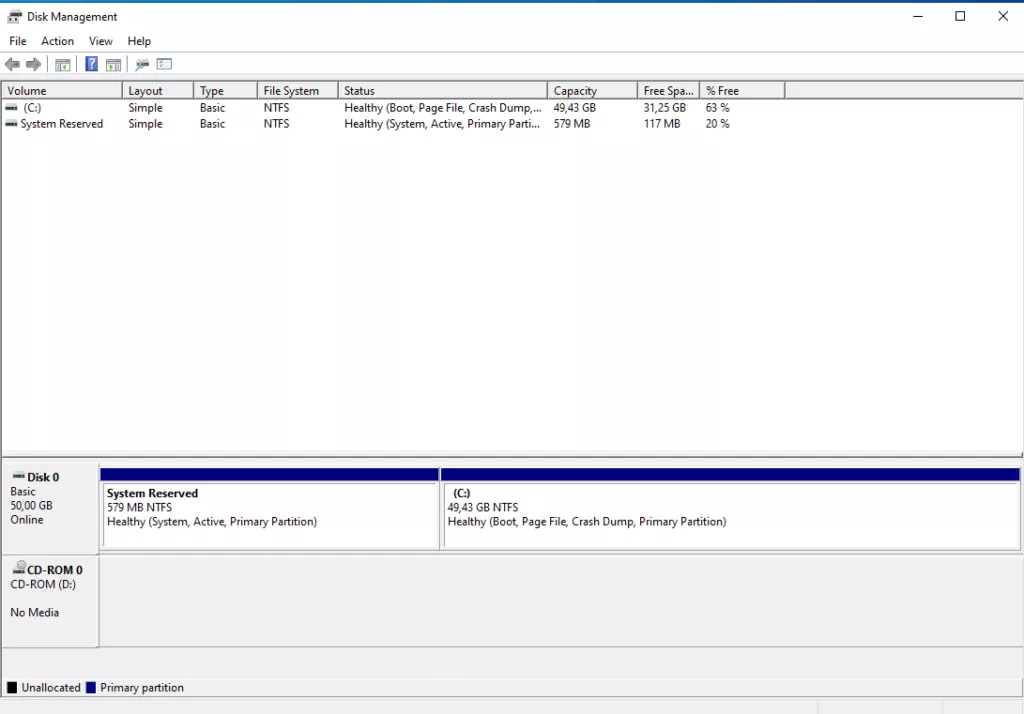1024x714 pixels.
Task: Click the Properties/settings list toolbar icon
Action: coord(165,65)
